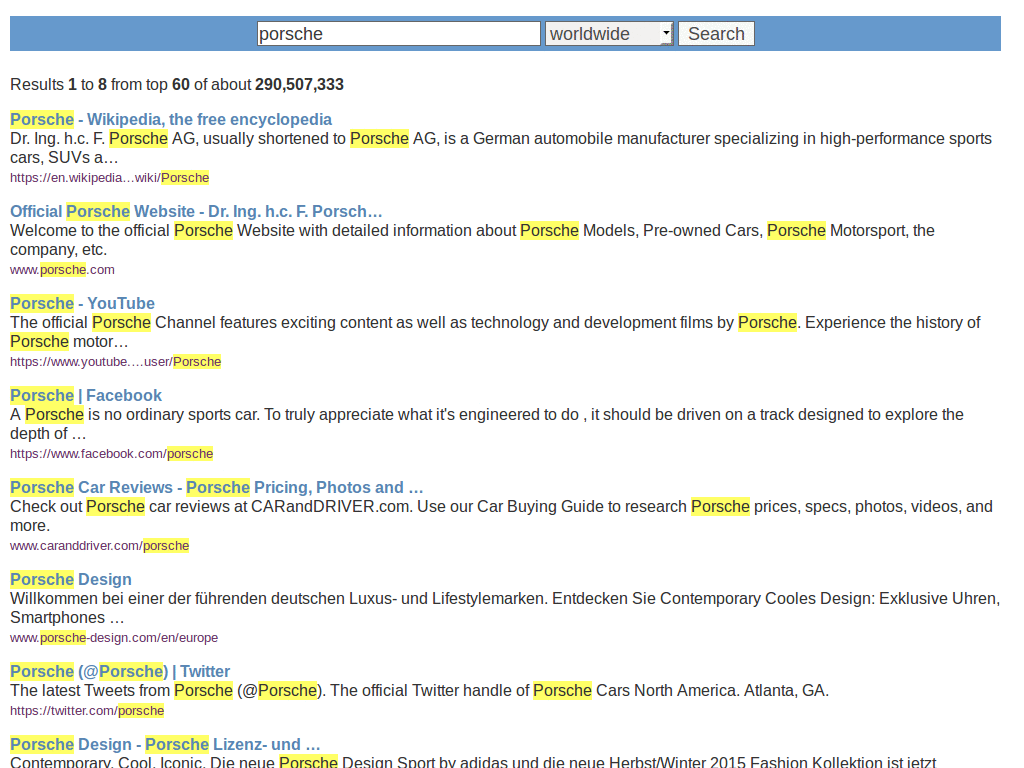
Task: Click the snippet "A Porsche is no ordinary sports car"
Action: pyautogui.click(x=487, y=424)
